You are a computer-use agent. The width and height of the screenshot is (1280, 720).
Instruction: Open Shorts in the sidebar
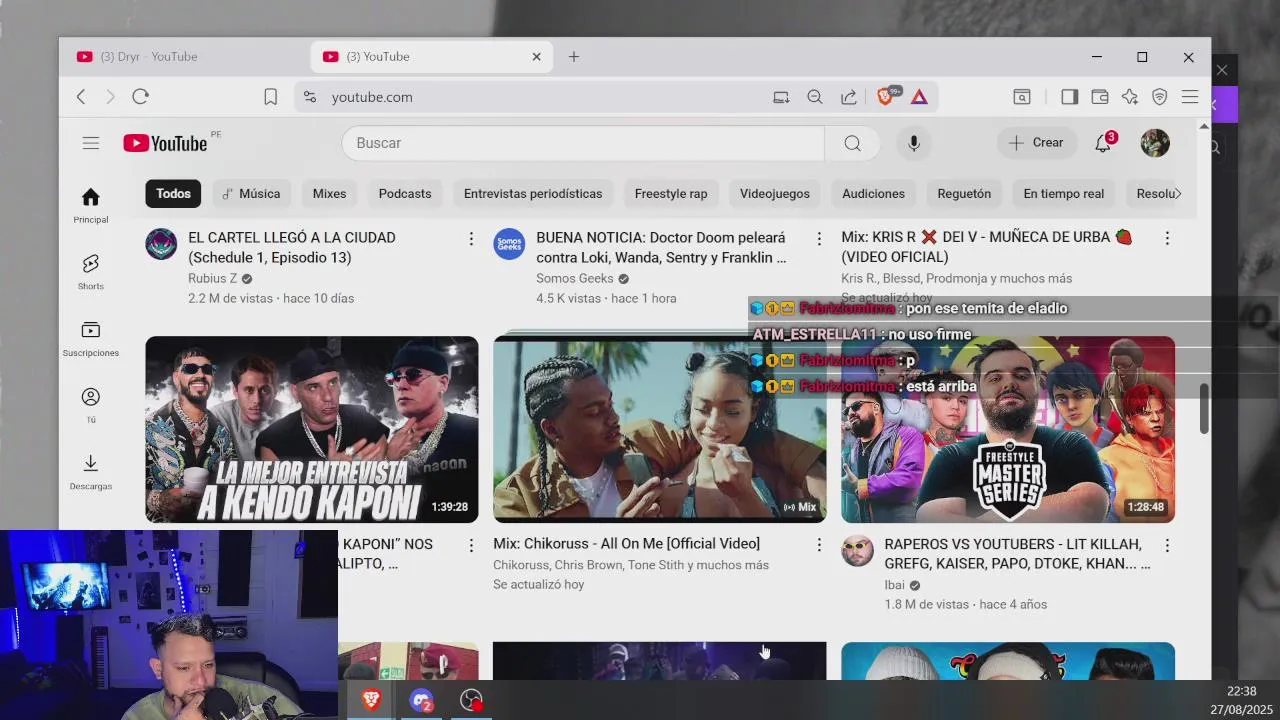coord(91,272)
